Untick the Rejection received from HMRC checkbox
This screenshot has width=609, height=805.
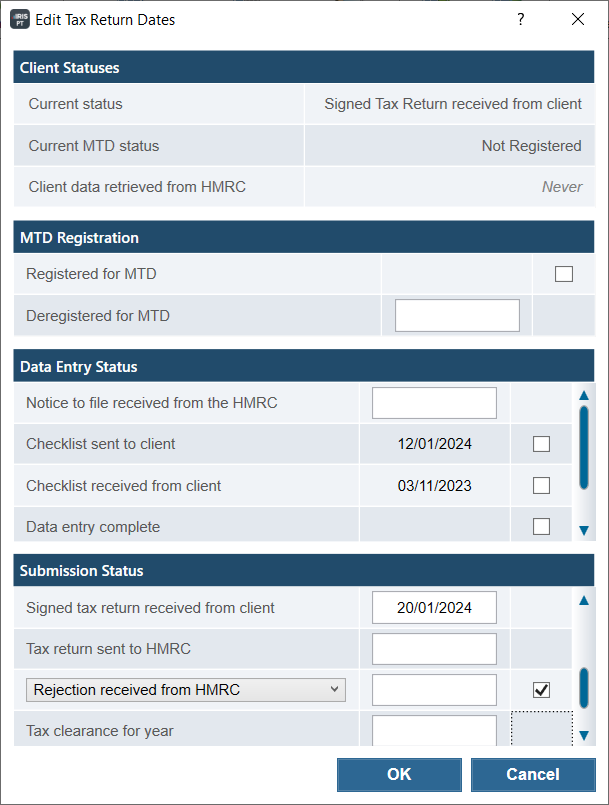pos(541,690)
